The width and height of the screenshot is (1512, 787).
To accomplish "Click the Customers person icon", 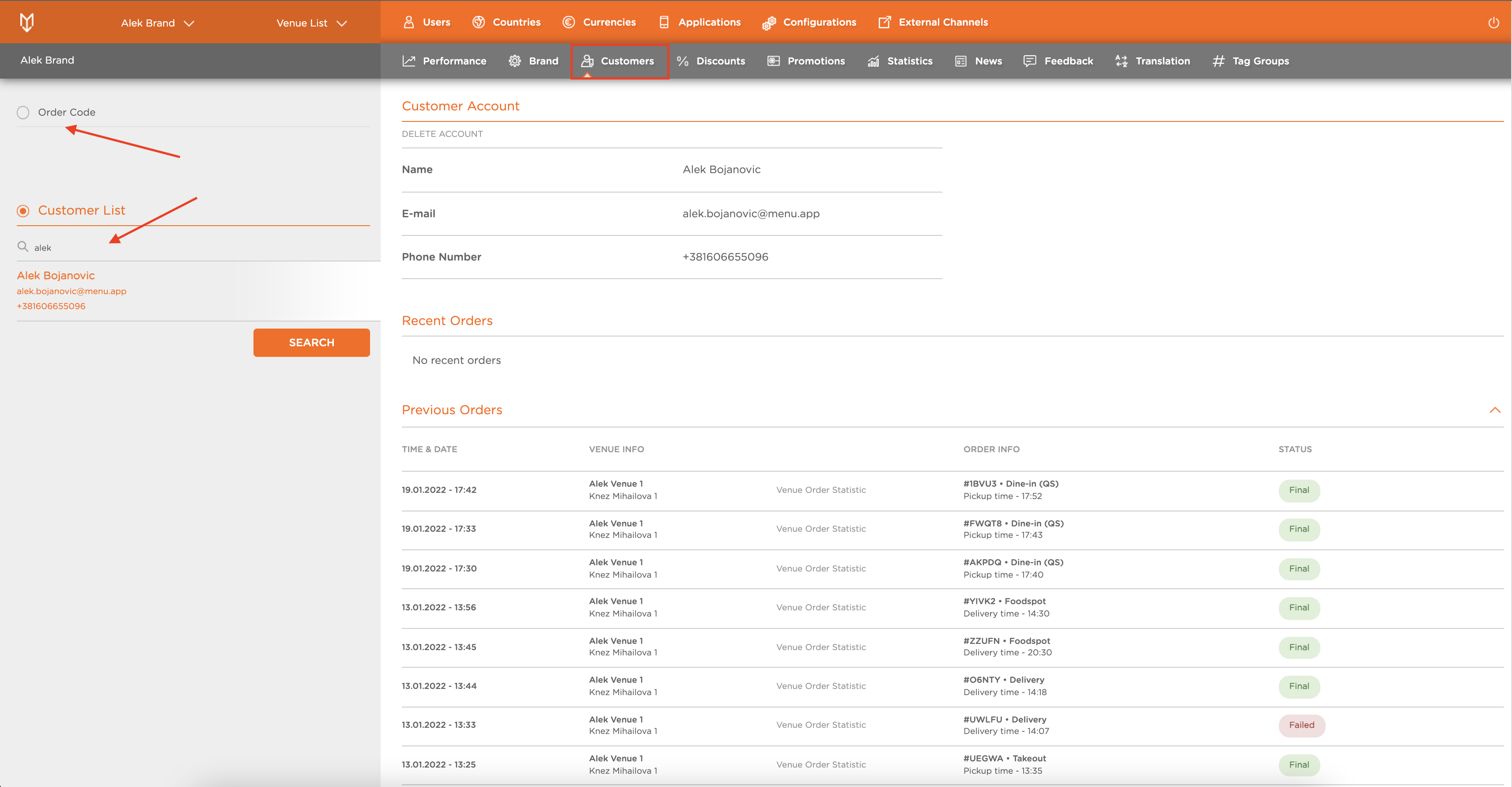I will pos(587,61).
